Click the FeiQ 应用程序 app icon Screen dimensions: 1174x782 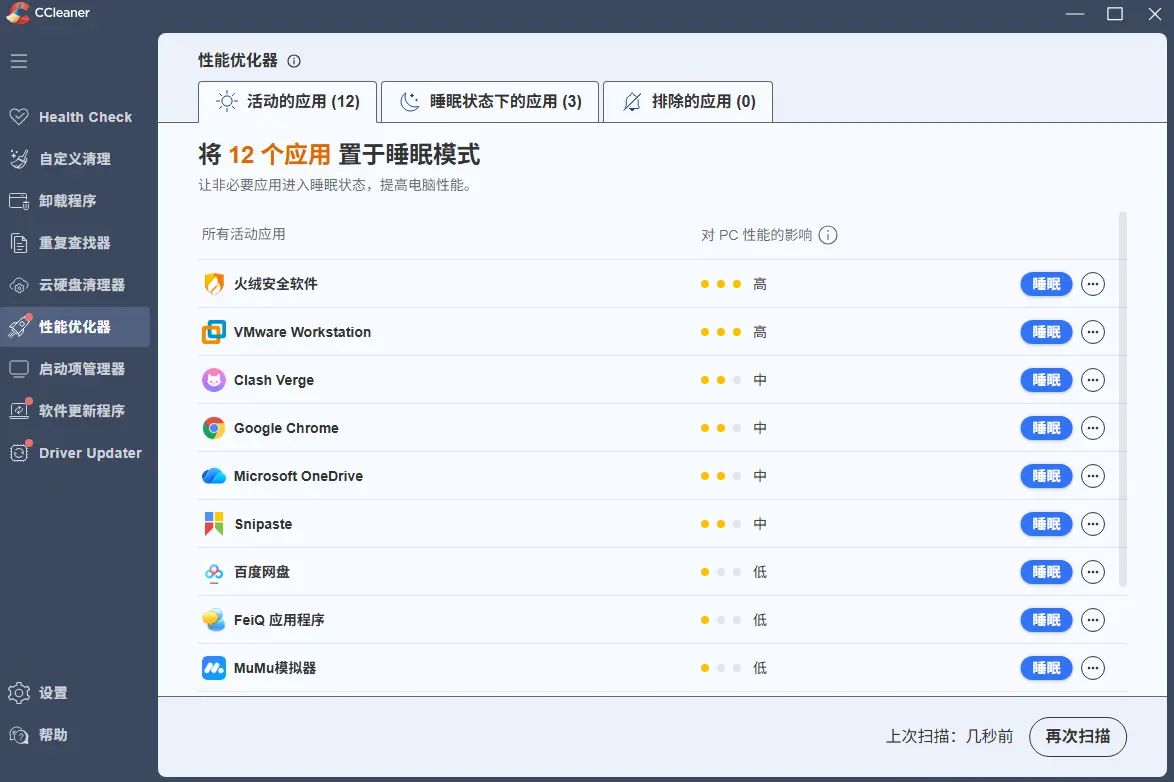[214, 619]
